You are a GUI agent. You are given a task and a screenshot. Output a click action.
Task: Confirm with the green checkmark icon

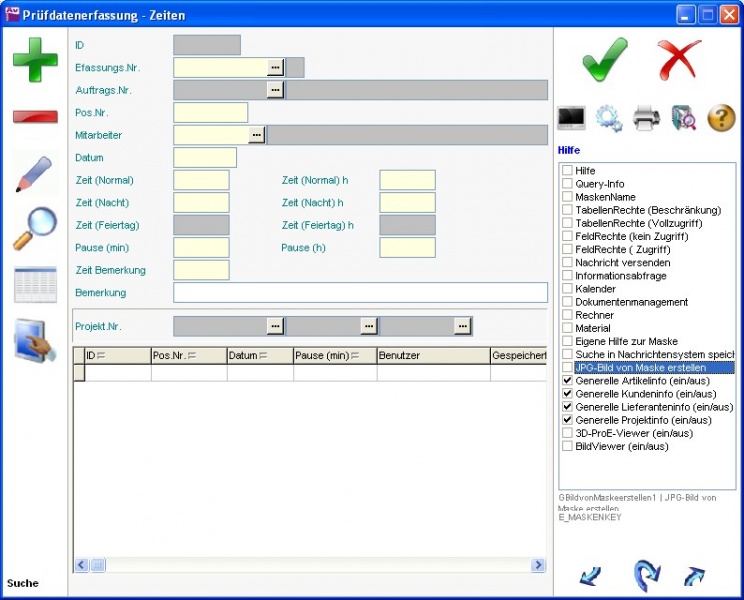[x=605, y=59]
